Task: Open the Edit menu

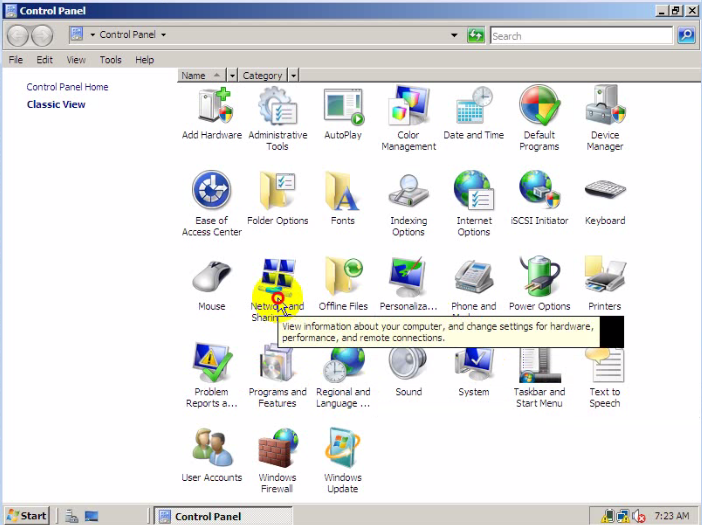Action: pos(44,60)
